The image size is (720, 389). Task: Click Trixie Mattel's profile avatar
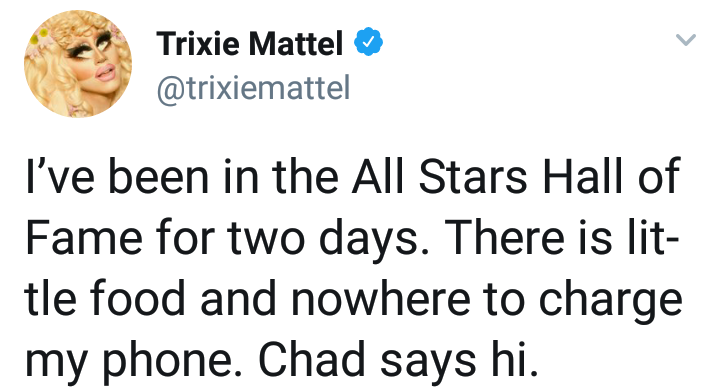click(x=78, y=63)
